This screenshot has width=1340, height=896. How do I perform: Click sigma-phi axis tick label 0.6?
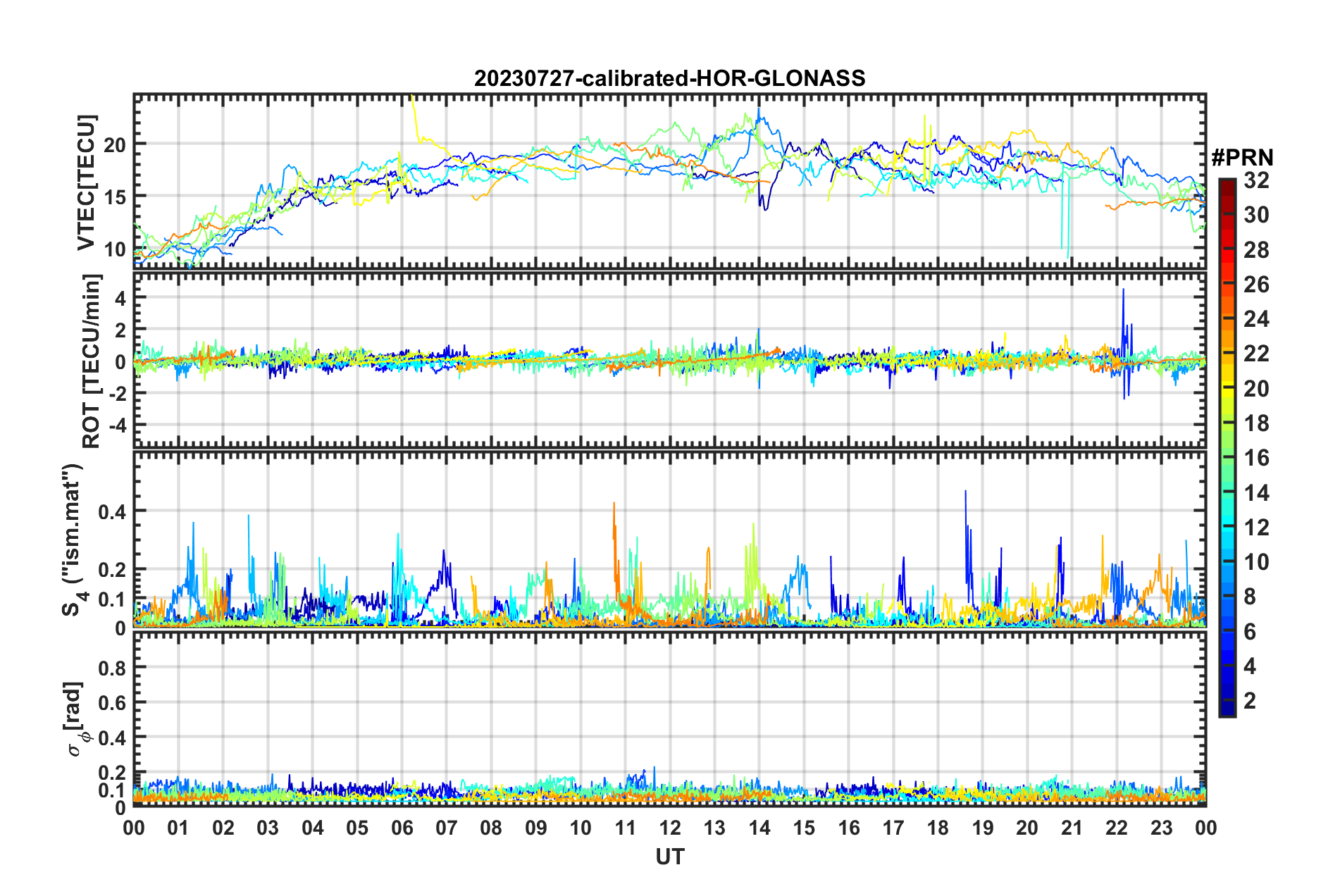pos(113,703)
